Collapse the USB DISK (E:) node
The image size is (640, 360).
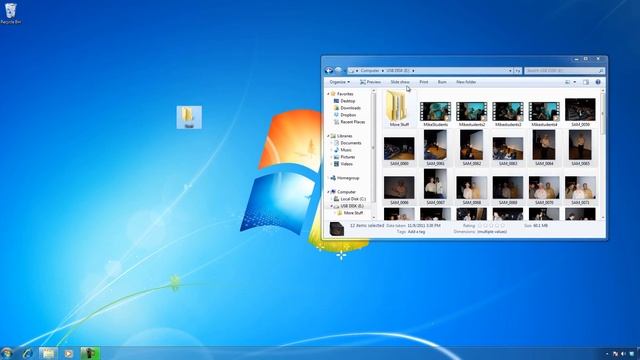pos(331,206)
